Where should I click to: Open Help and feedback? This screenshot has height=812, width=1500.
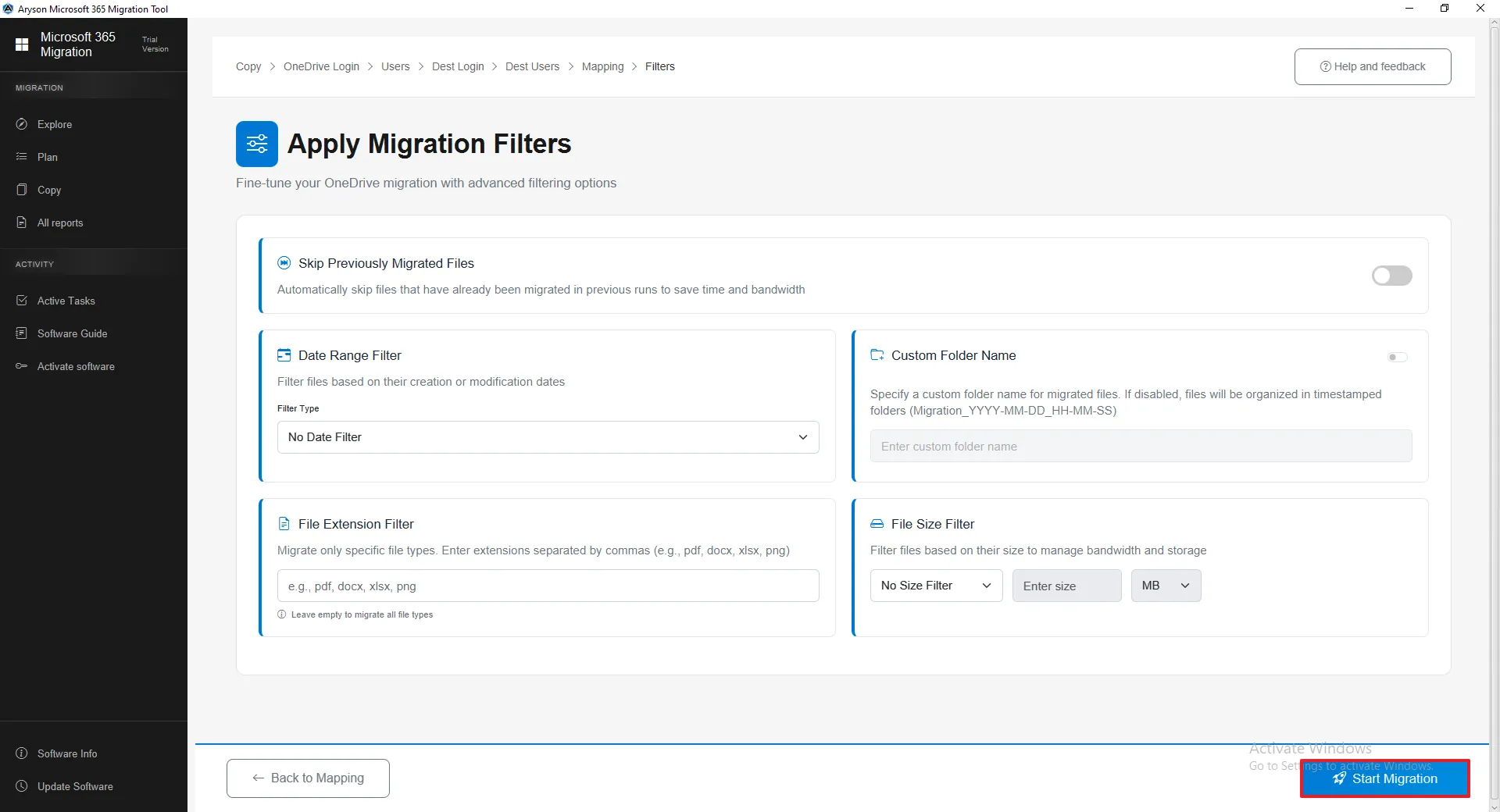click(1372, 67)
